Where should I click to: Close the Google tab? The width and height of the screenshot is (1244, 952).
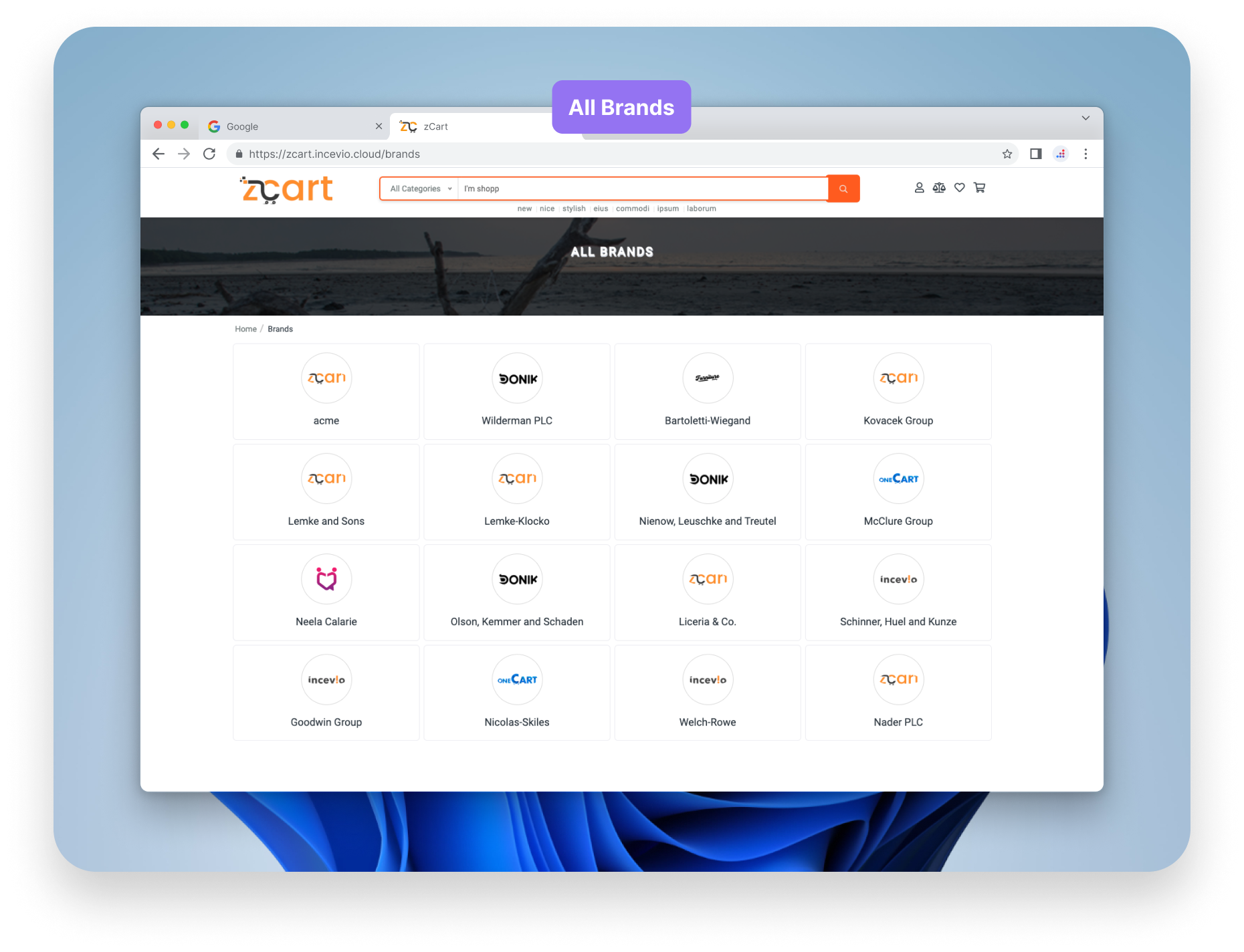379,126
